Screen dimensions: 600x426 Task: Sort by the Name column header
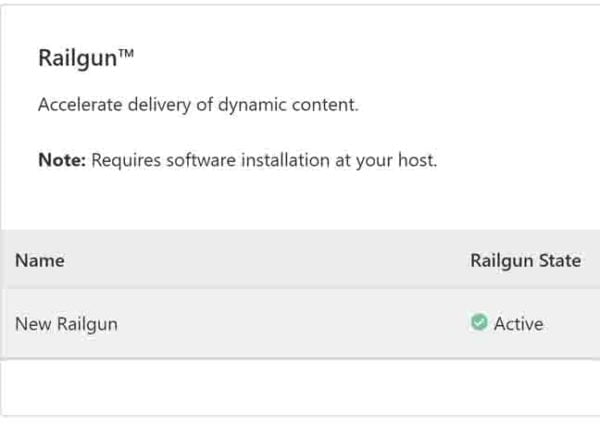[x=40, y=261]
